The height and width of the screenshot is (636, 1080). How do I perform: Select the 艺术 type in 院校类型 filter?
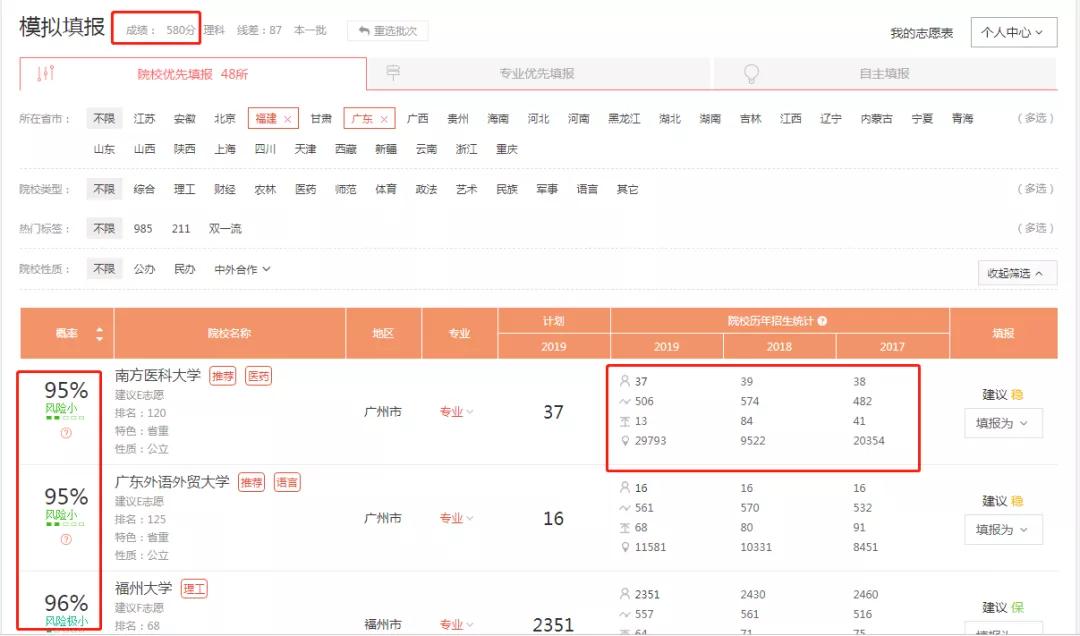coord(466,189)
